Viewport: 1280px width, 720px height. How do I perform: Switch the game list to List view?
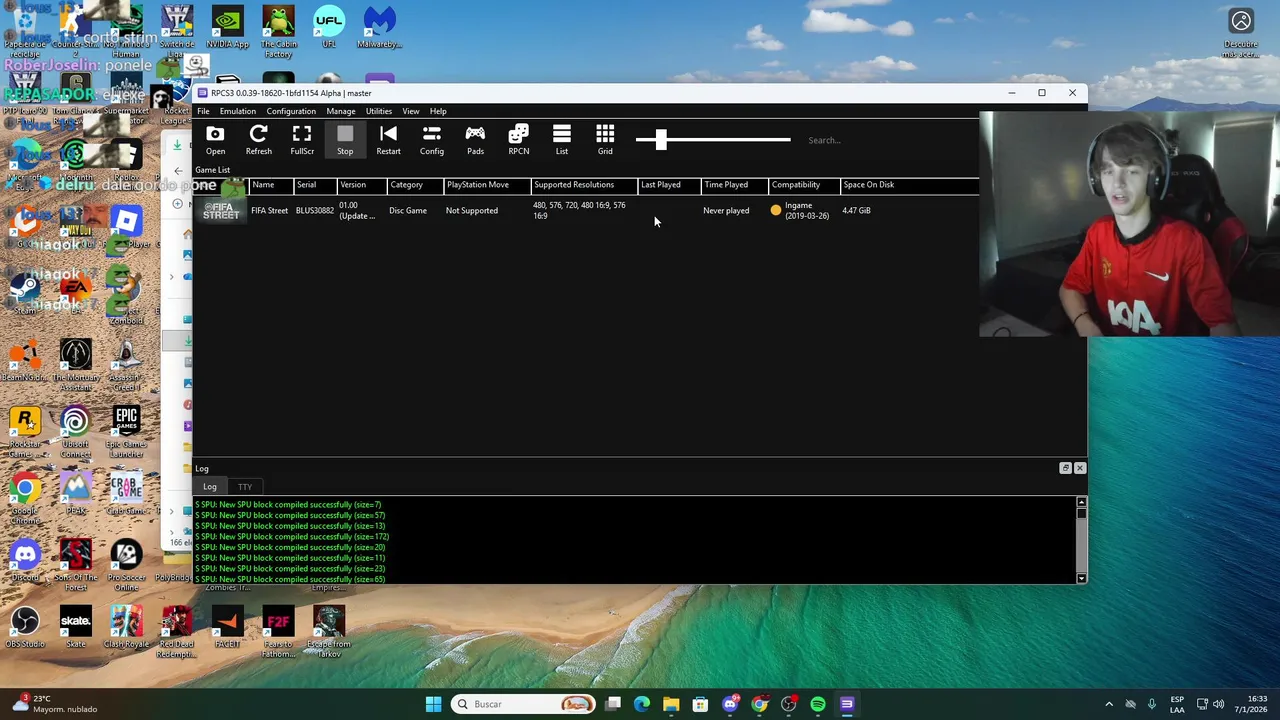coord(562,140)
